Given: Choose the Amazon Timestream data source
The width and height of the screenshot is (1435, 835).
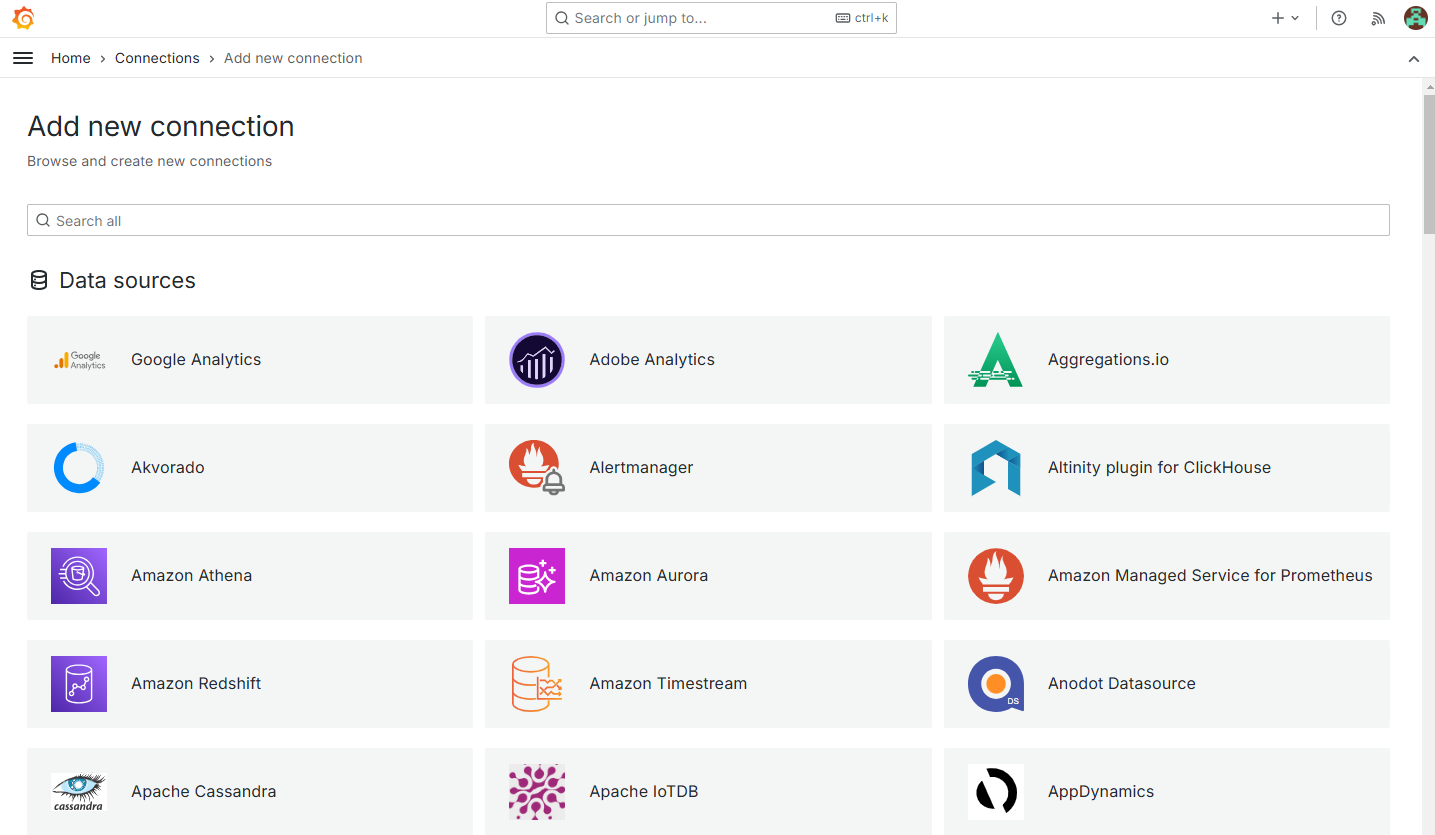Looking at the screenshot, I should 708,684.
